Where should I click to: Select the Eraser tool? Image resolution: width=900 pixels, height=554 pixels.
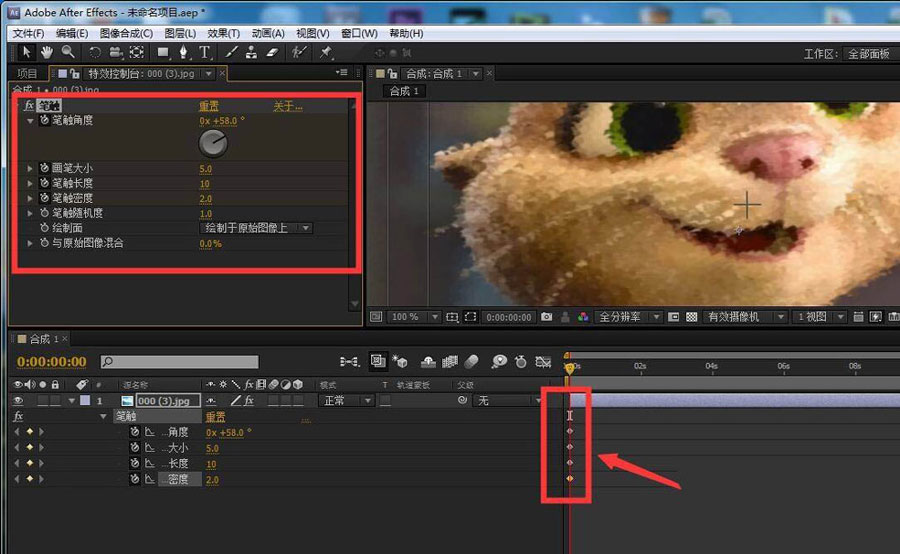tap(272, 52)
